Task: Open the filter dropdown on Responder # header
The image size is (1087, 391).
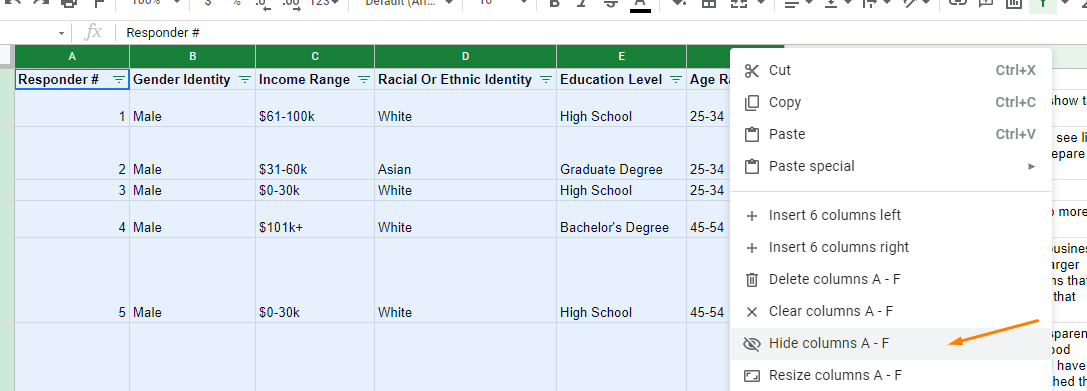Action: (119, 80)
